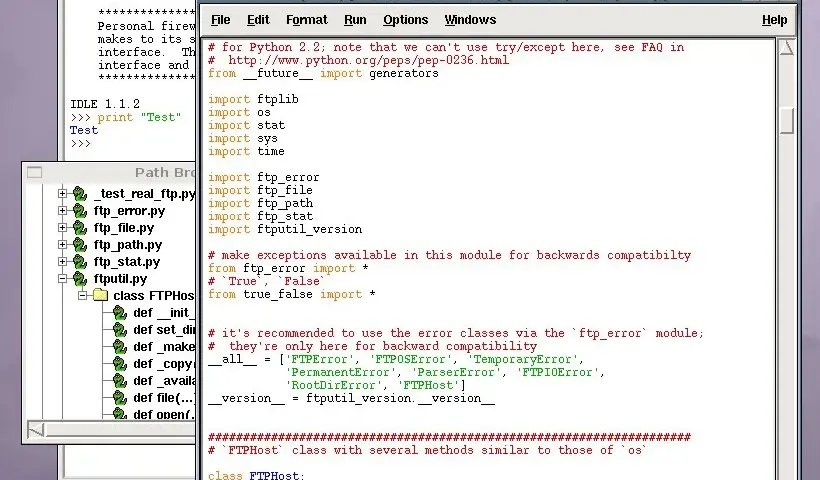The height and width of the screenshot is (480, 820).
Task: Click Python icon beside ftp_error.py
Action: pos(79,211)
